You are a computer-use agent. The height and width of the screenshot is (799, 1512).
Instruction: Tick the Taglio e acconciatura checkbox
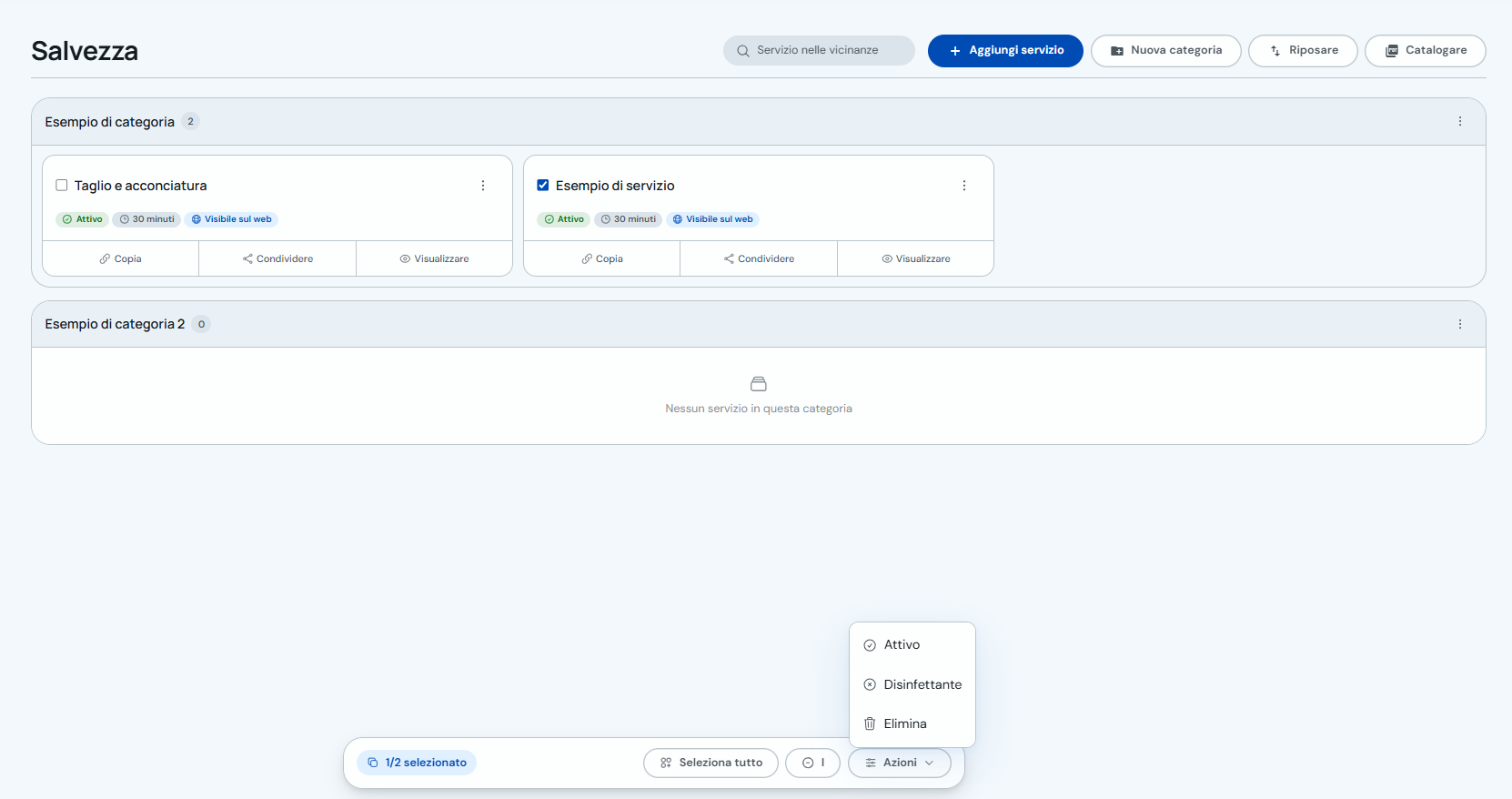(x=62, y=186)
